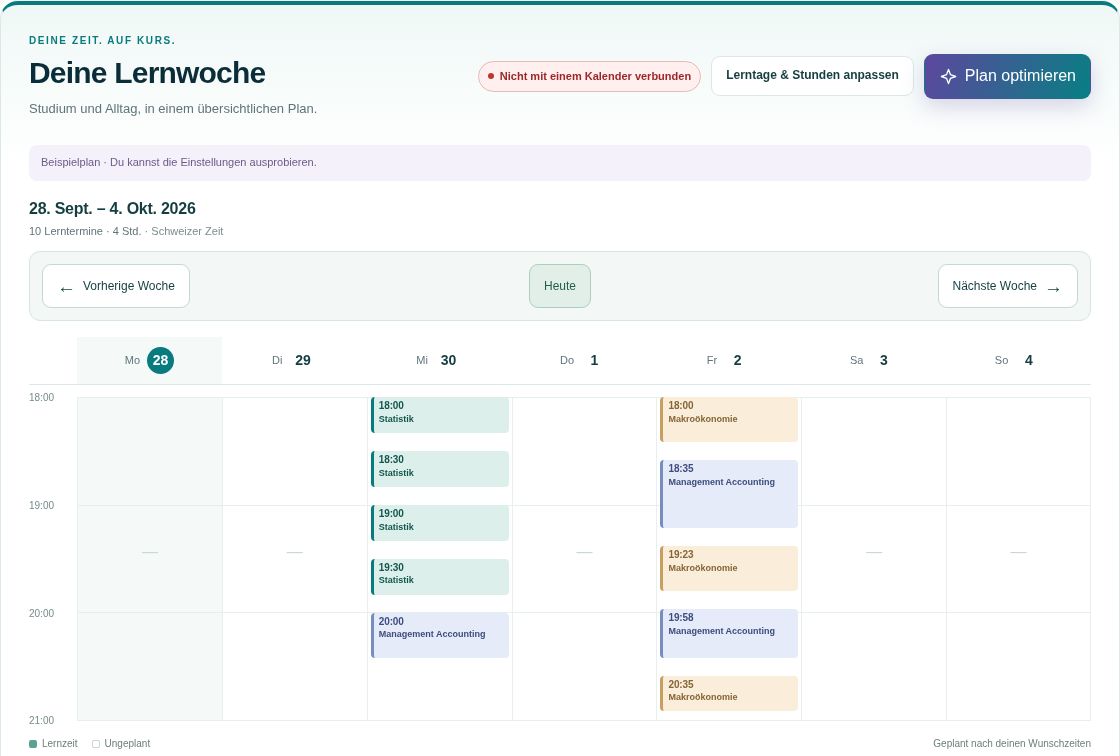Jump to Heute

(x=559, y=286)
